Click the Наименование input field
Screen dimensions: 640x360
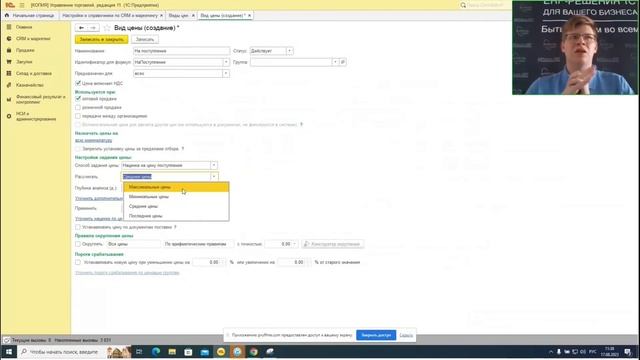(x=182, y=51)
